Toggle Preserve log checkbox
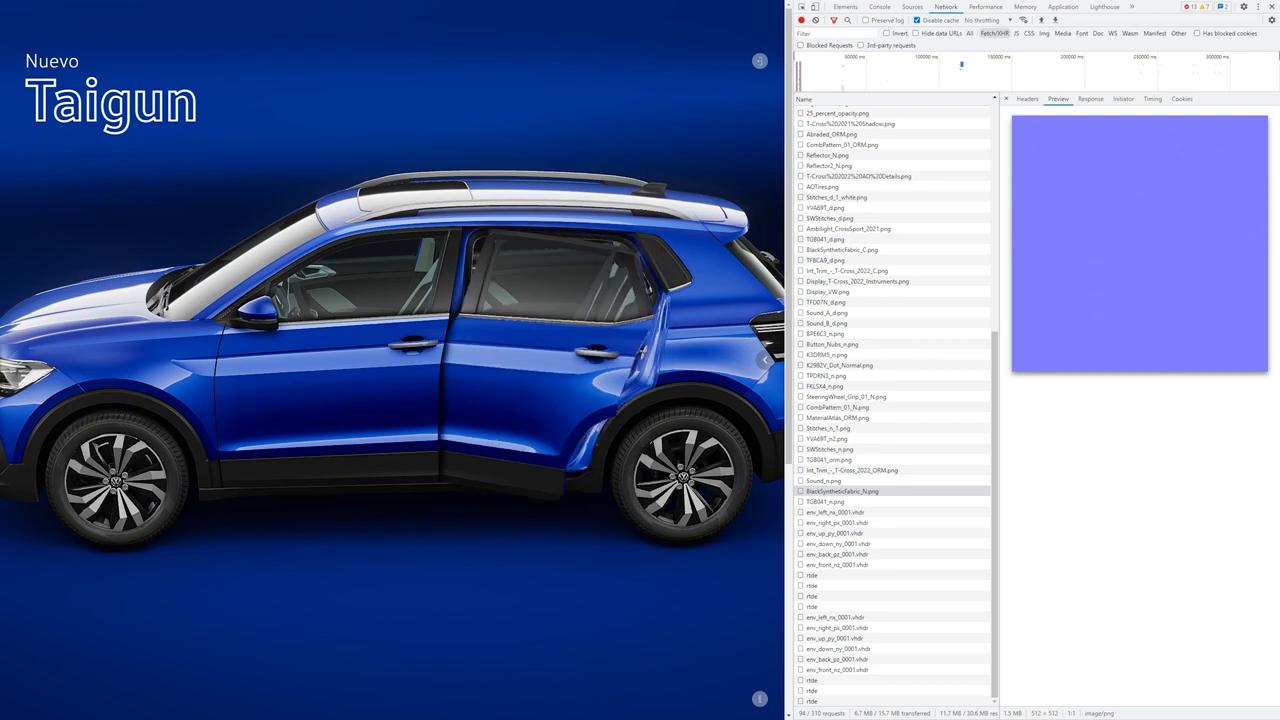The image size is (1280, 720). click(x=866, y=20)
